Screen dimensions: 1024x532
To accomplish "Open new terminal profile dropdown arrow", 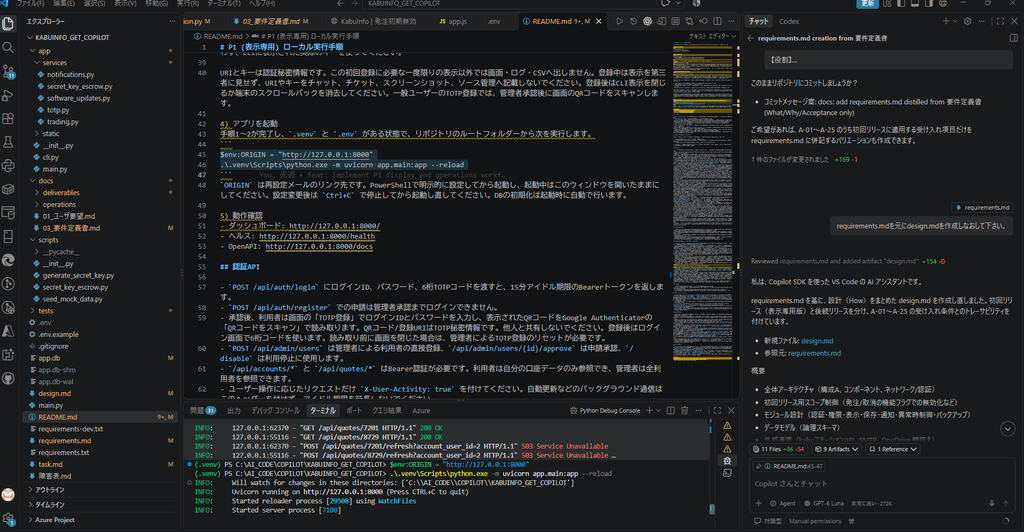I will pyautogui.click(x=658, y=411).
